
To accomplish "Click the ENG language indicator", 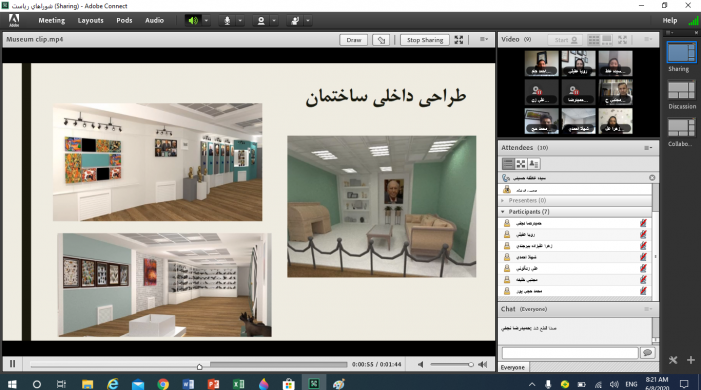I will point(631,384).
